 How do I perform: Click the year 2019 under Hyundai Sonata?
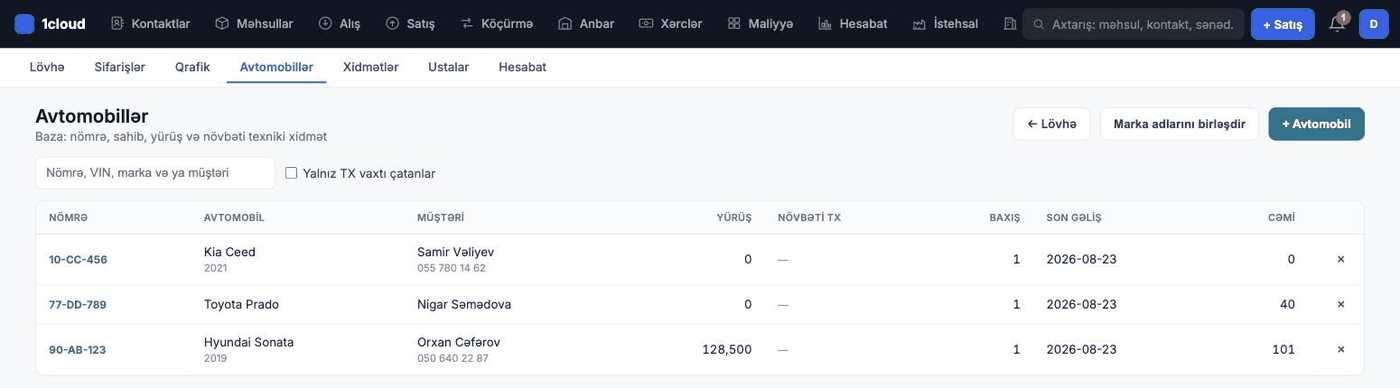pyautogui.click(x=215, y=358)
